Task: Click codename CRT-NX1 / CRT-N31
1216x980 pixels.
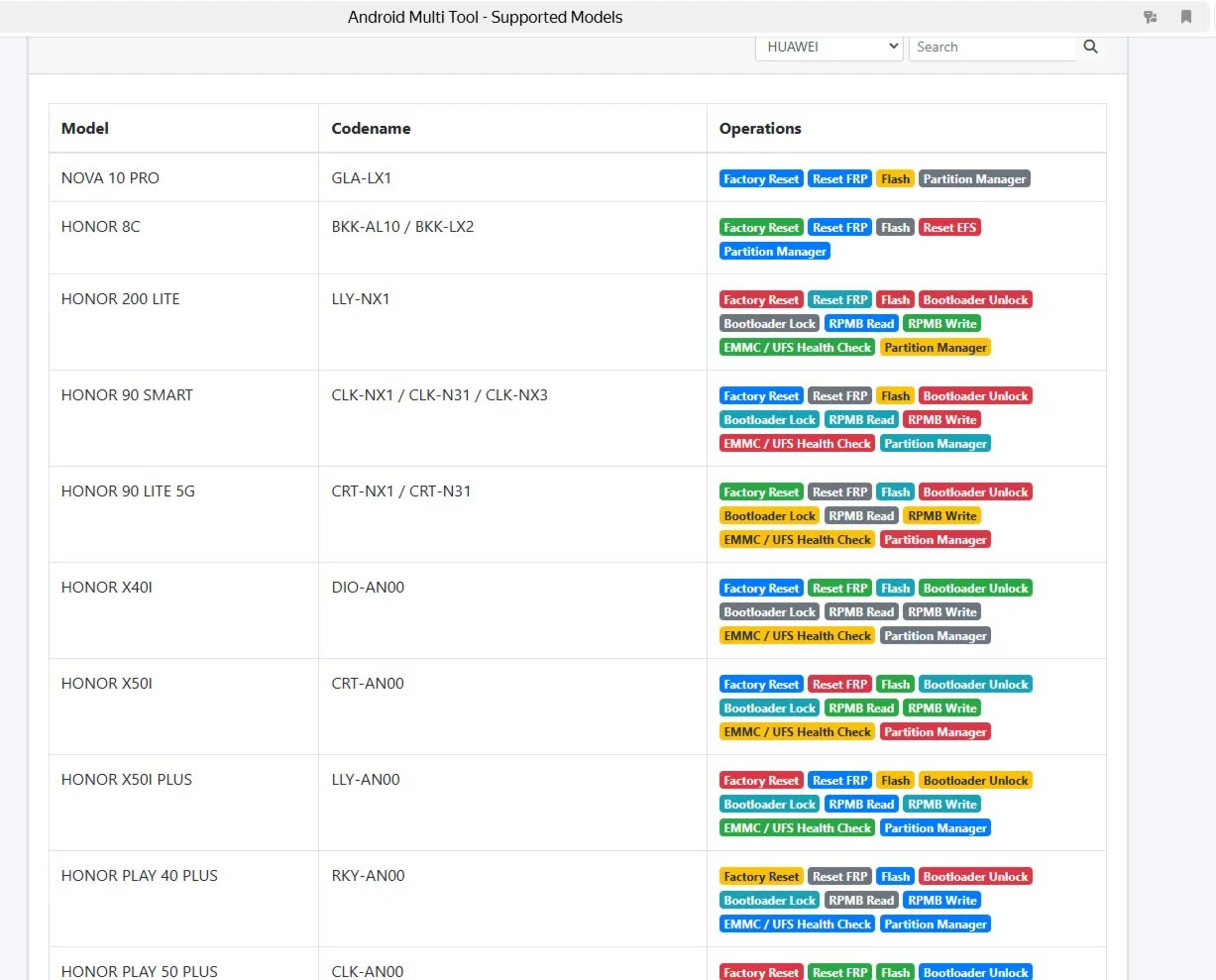Action: (401, 491)
